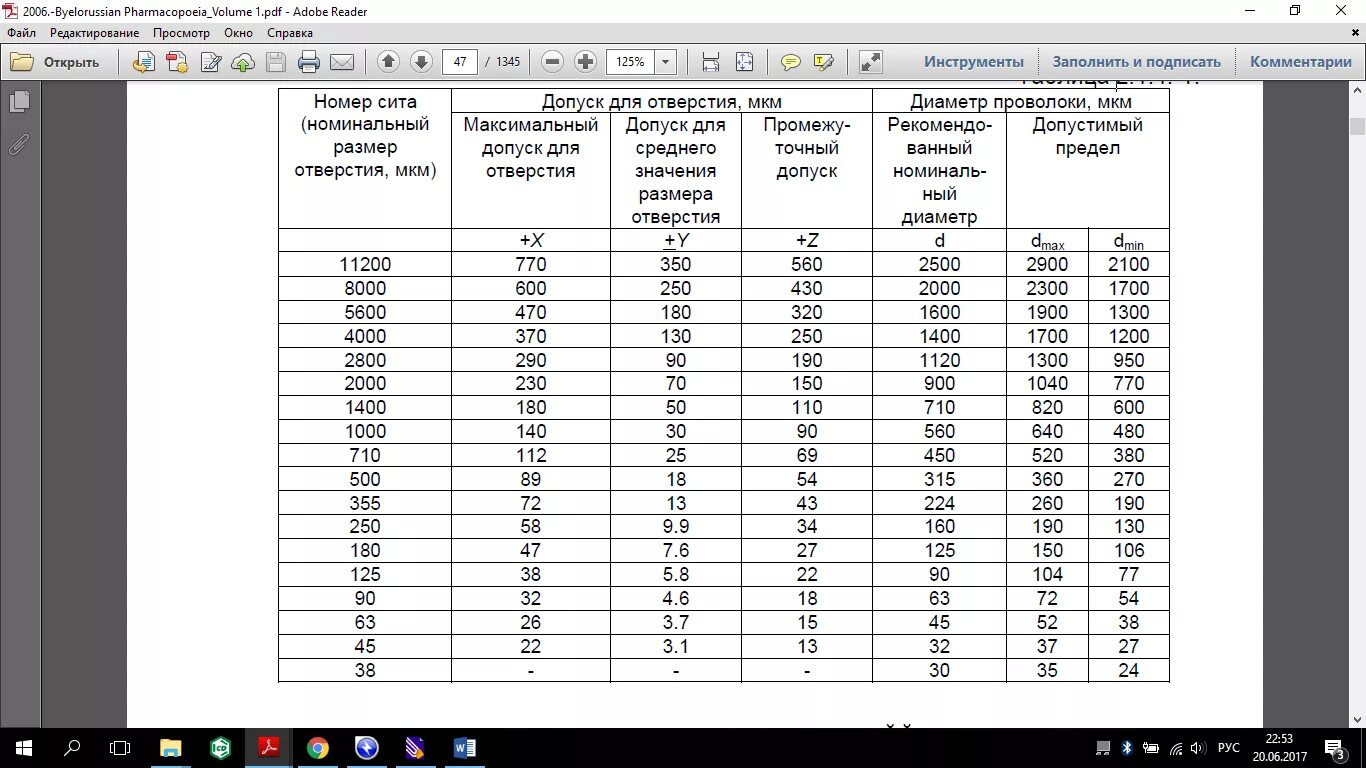Add a sticky note comment
This screenshot has height=768, width=1366.
tap(791, 62)
